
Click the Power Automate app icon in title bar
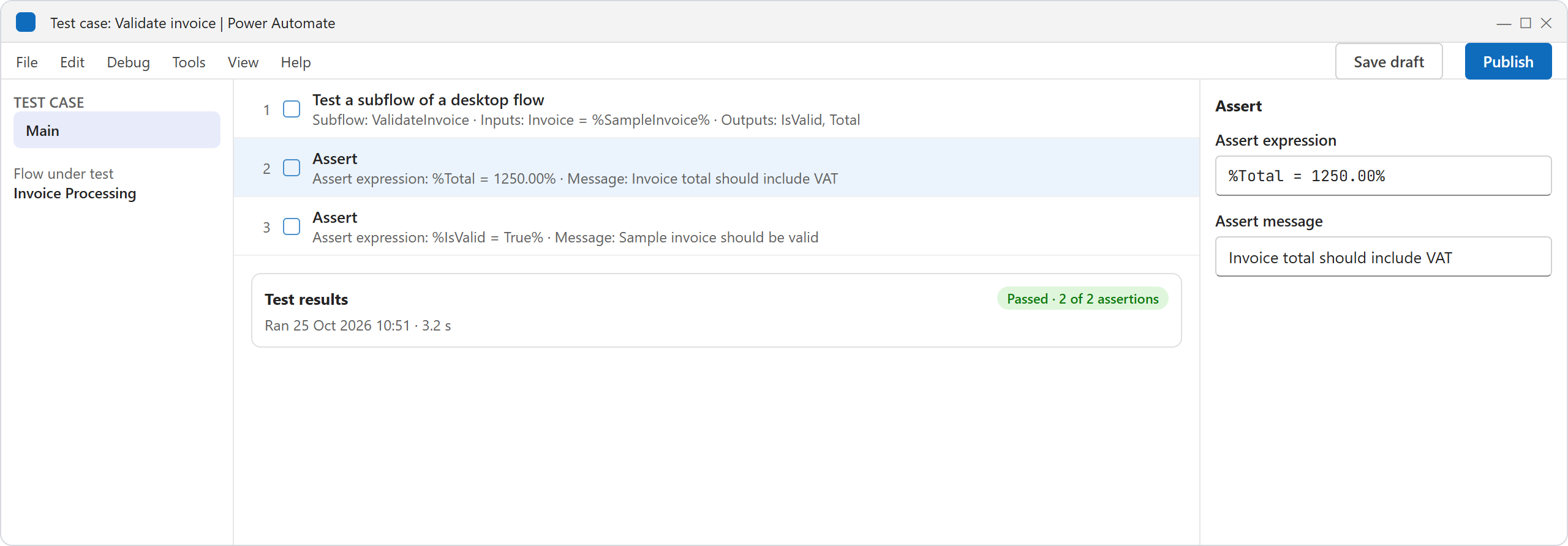click(26, 23)
